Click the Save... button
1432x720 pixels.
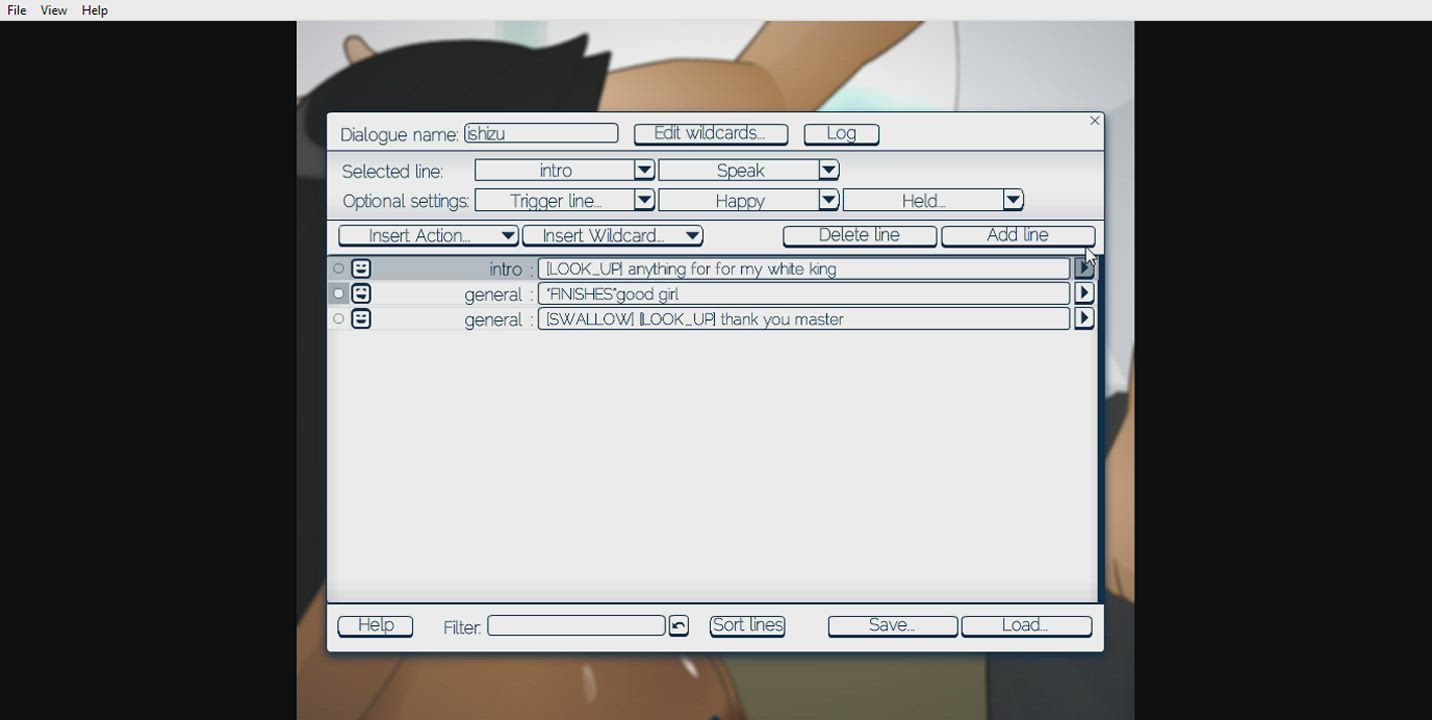pos(892,626)
